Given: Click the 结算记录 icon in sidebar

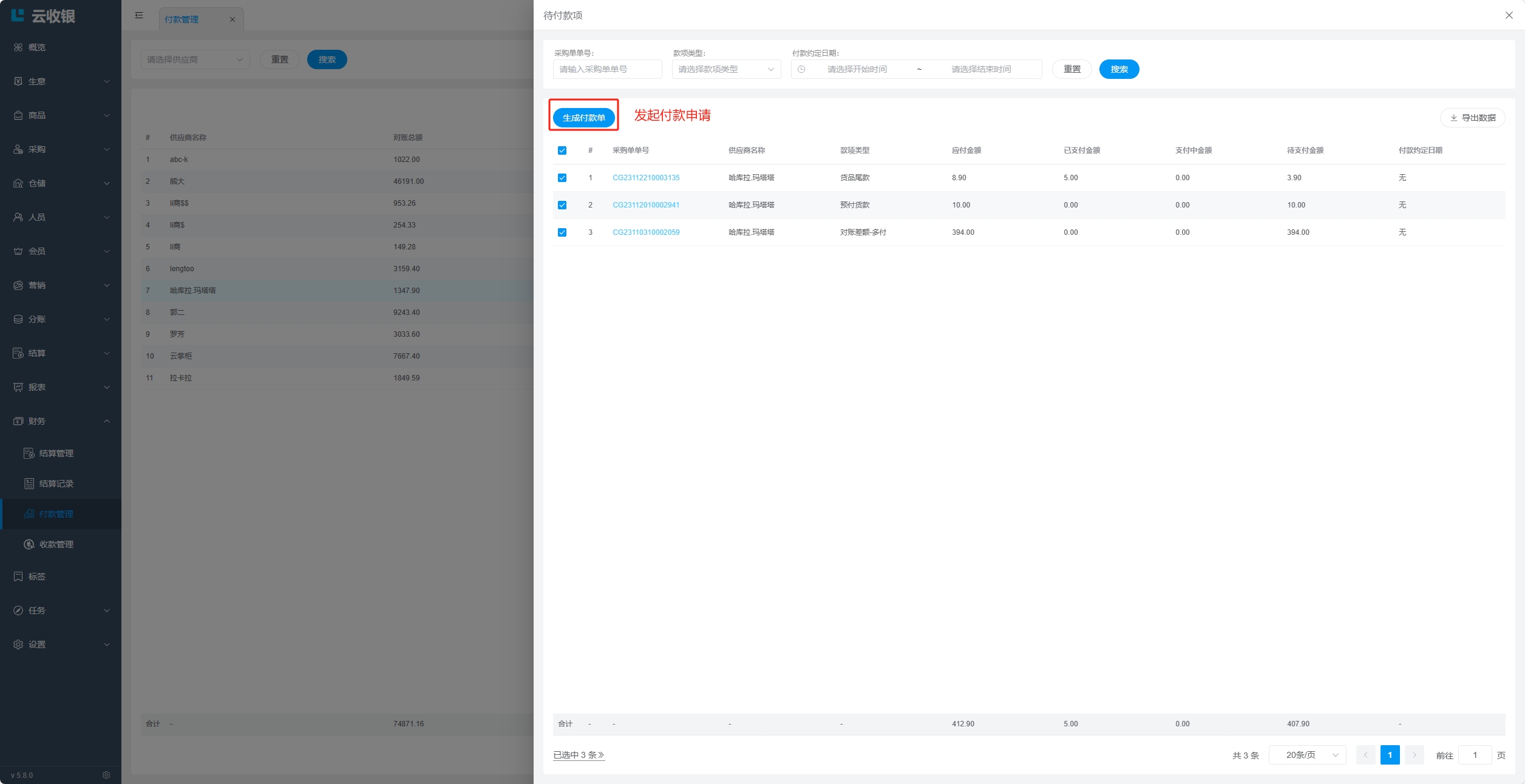Looking at the screenshot, I should click(x=29, y=484).
